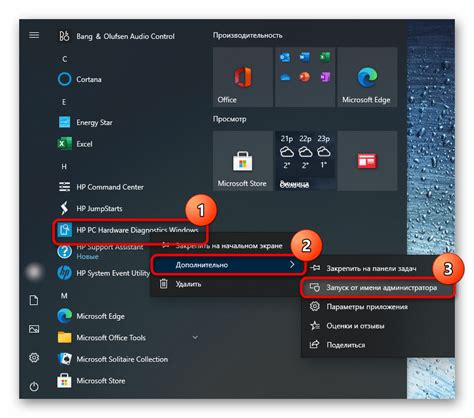The image size is (474, 418).
Task: Launch the Cortana app icon
Action: [64, 79]
